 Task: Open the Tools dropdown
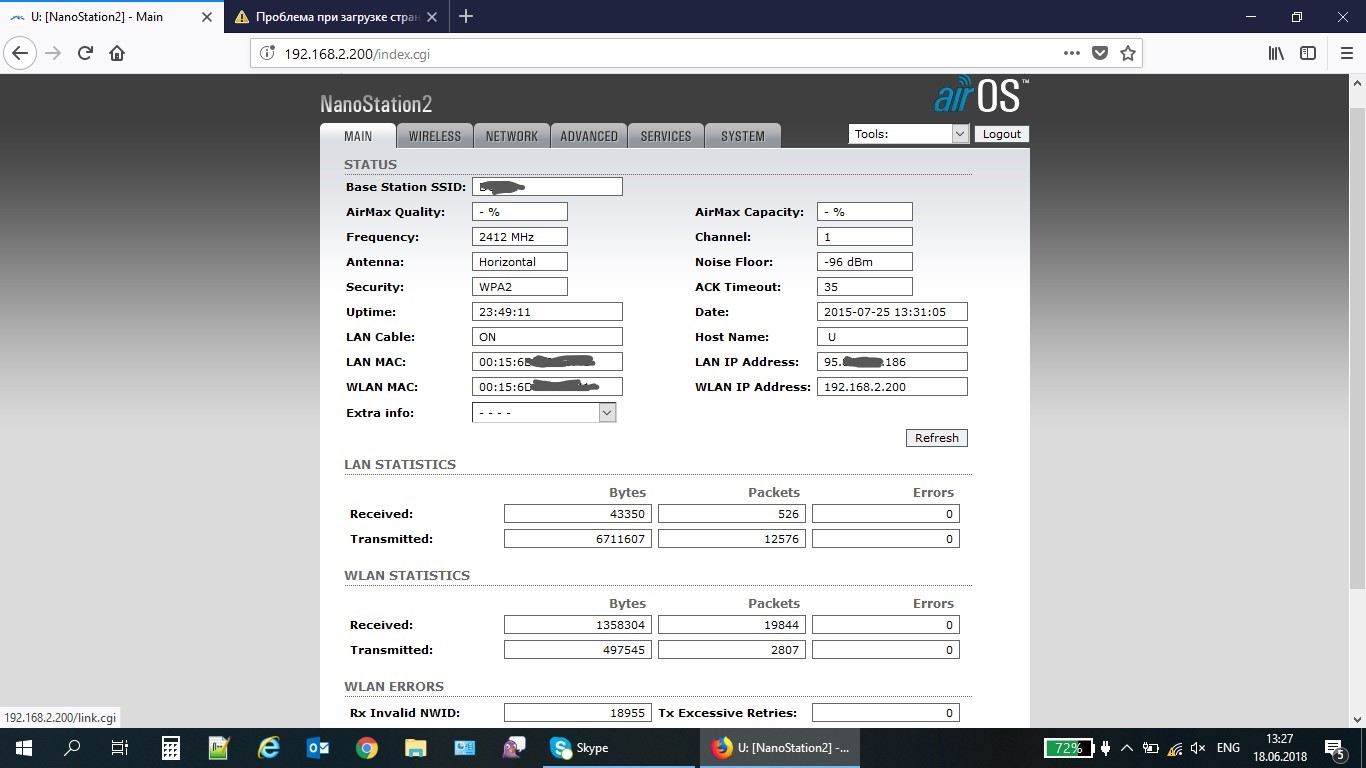point(908,134)
